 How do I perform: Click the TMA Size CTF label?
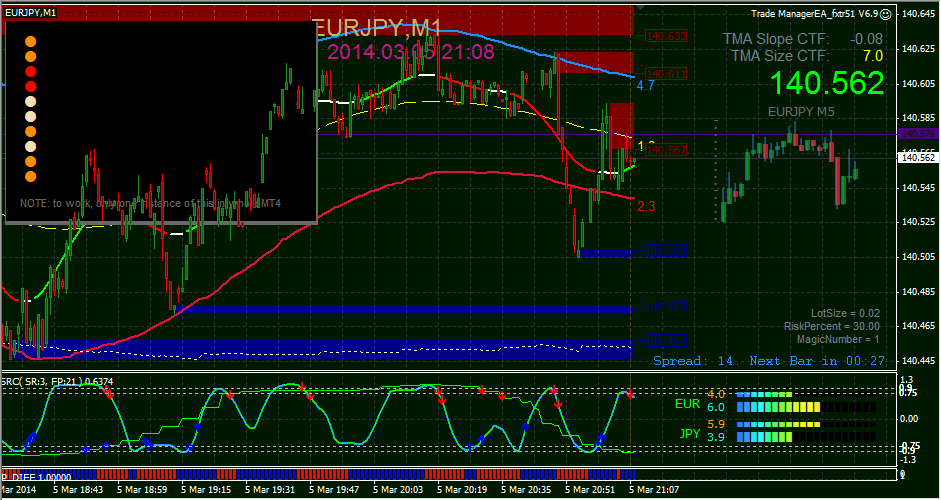point(780,56)
